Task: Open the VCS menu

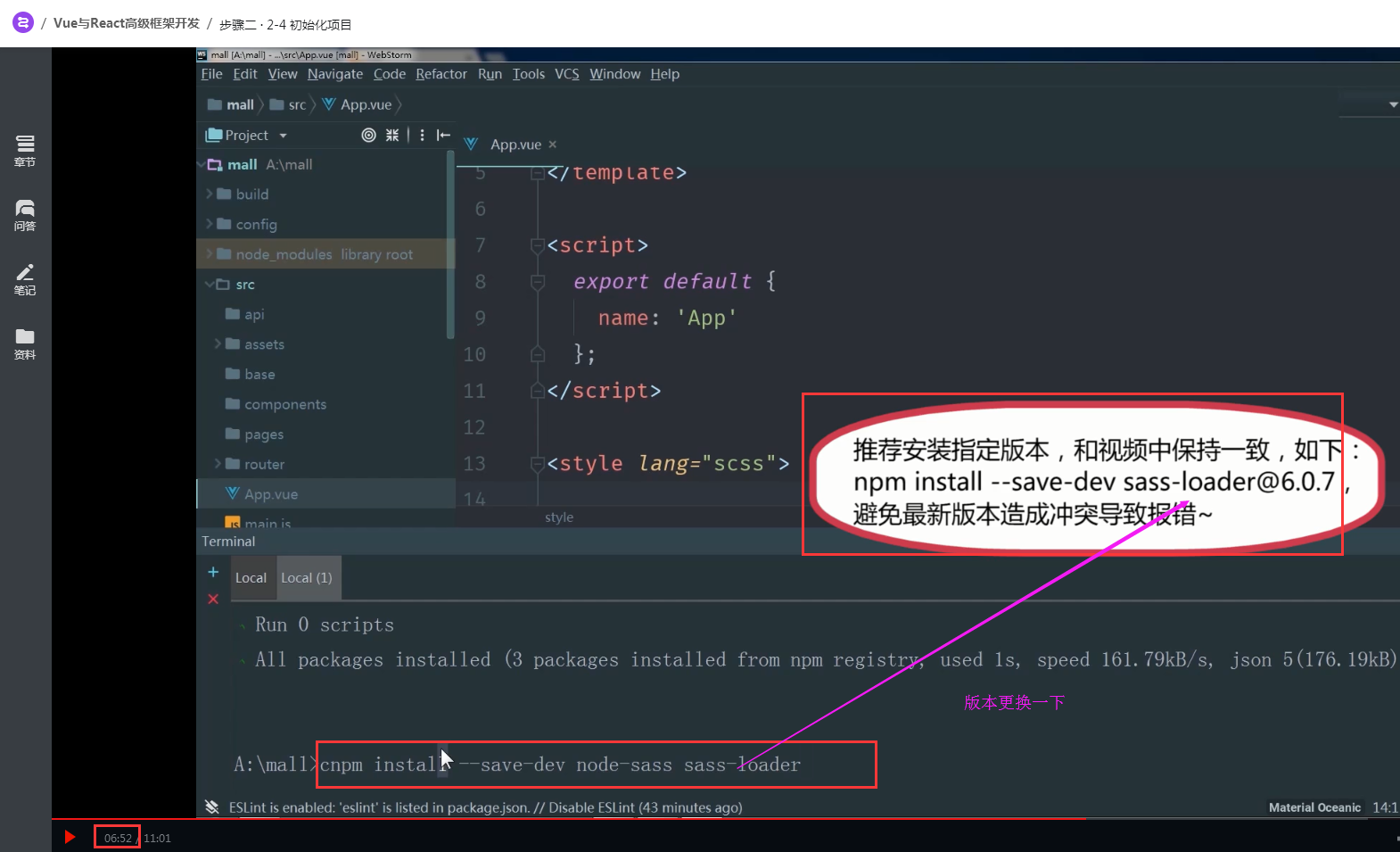Action: tap(567, 74)
